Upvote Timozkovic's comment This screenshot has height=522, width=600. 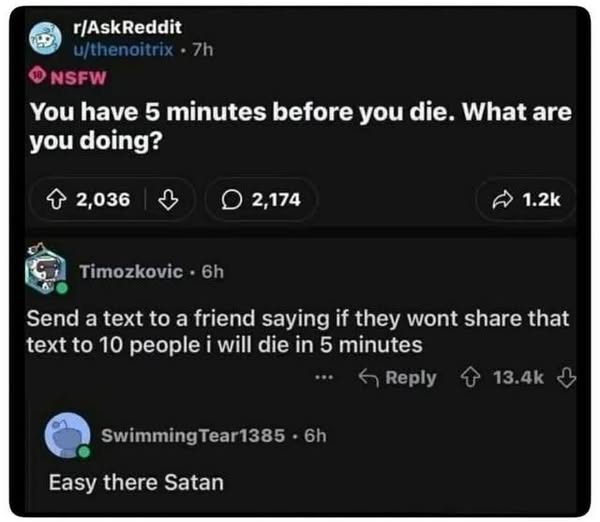point(470,378)
